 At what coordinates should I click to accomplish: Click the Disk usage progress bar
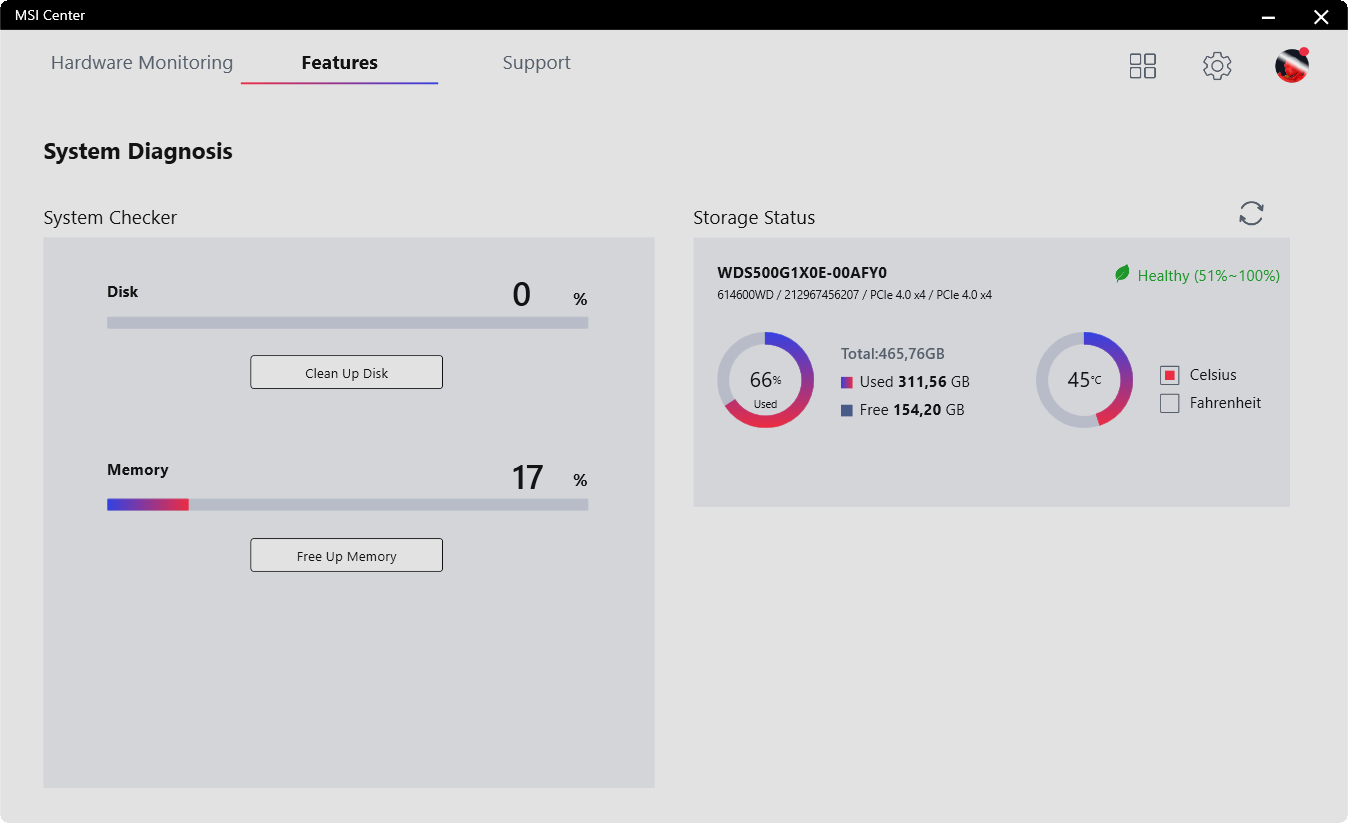click(347, 323)
